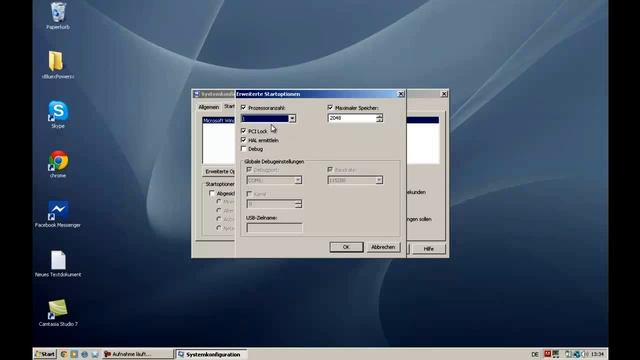This screenshot has width=640, height=360.
Task: Select the first radio under Abgesicherter Start
Action: click(219, 202)
